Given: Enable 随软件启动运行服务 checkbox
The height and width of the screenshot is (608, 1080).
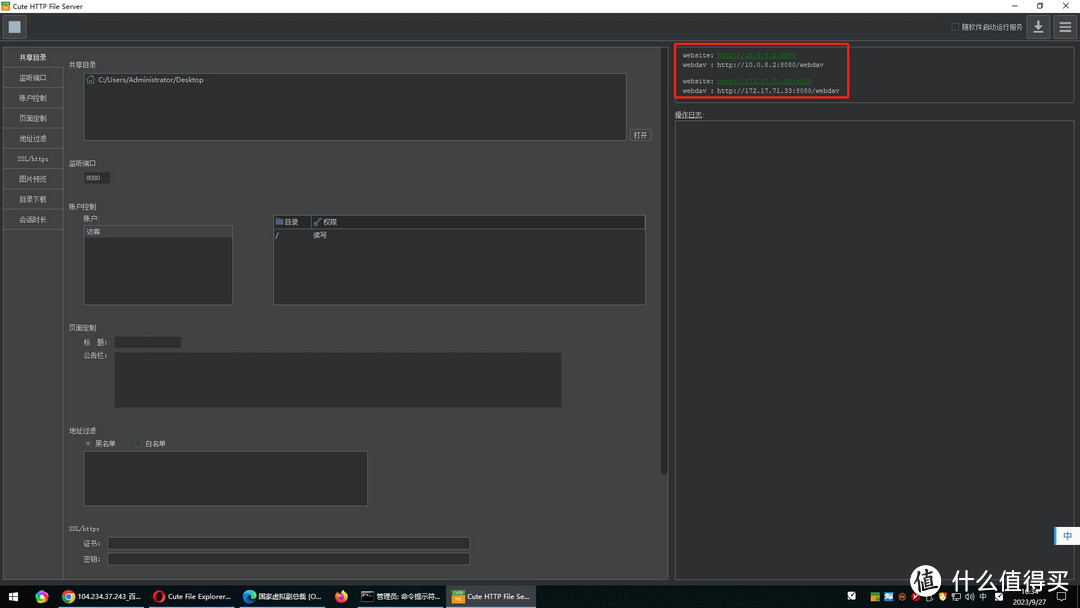Looking at the screenshot, I should tap(955, 27).
